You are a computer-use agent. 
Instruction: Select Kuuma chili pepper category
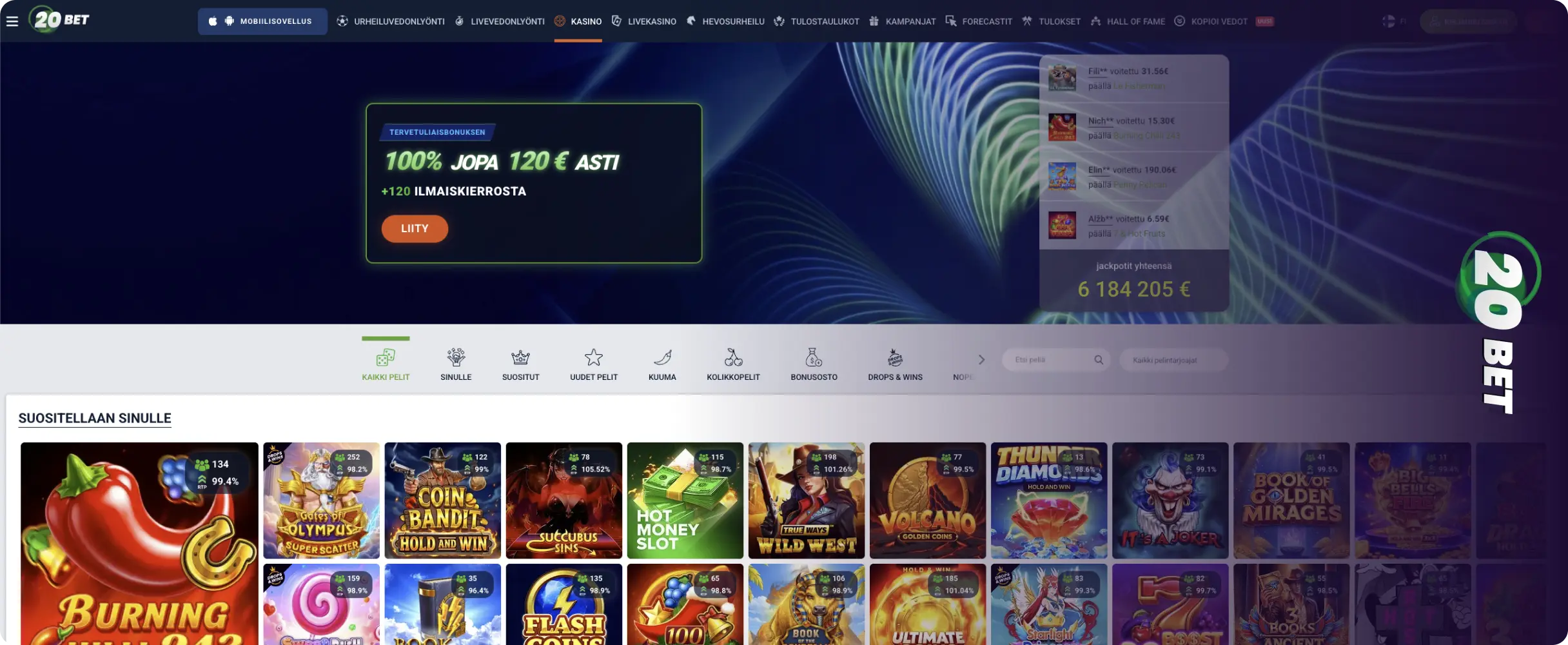[x=662, y=364]
